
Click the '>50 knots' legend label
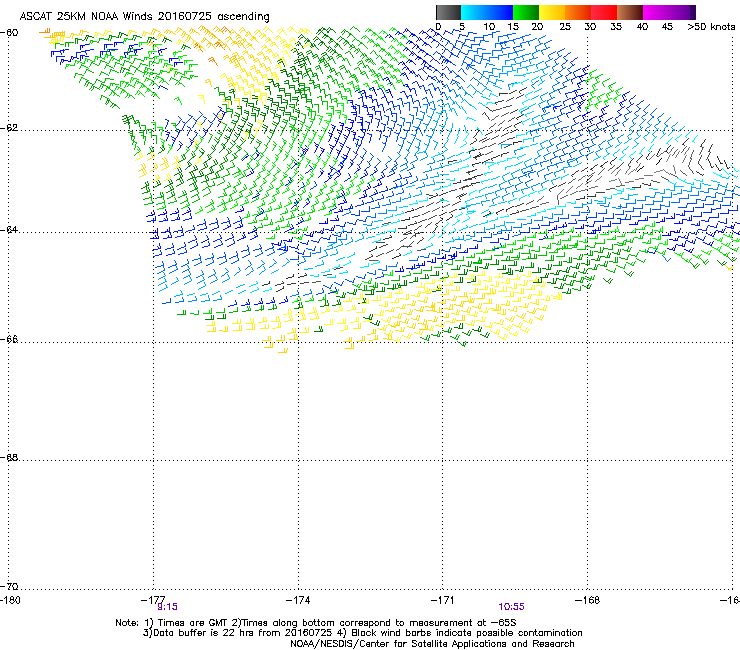click(711, 26)
